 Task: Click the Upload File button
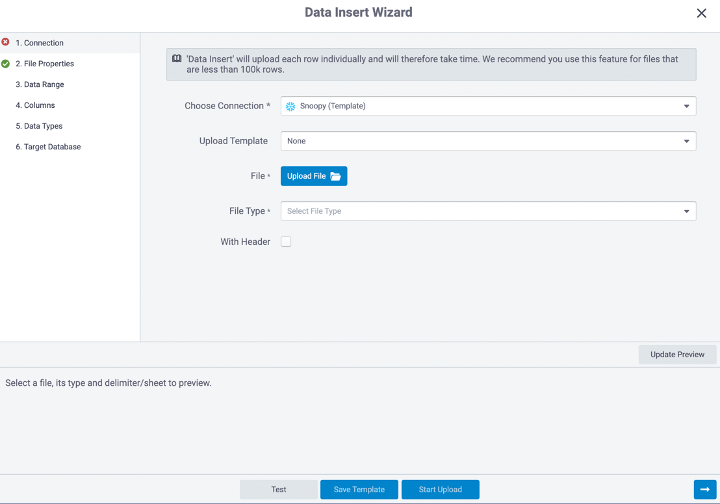[x=314, y=176]
